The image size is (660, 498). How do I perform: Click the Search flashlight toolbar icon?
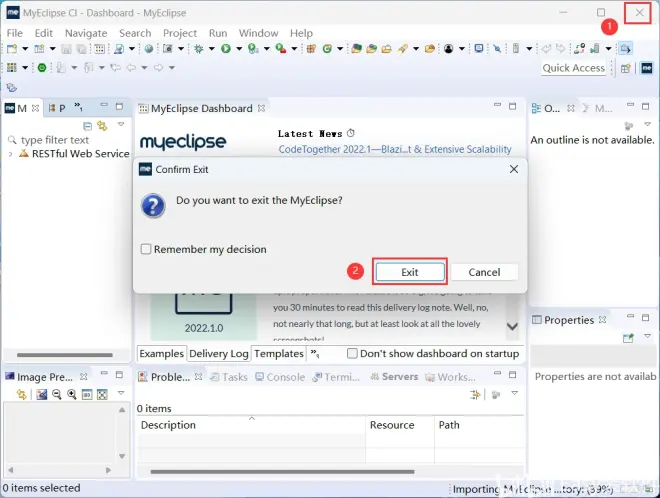[403, 49]
